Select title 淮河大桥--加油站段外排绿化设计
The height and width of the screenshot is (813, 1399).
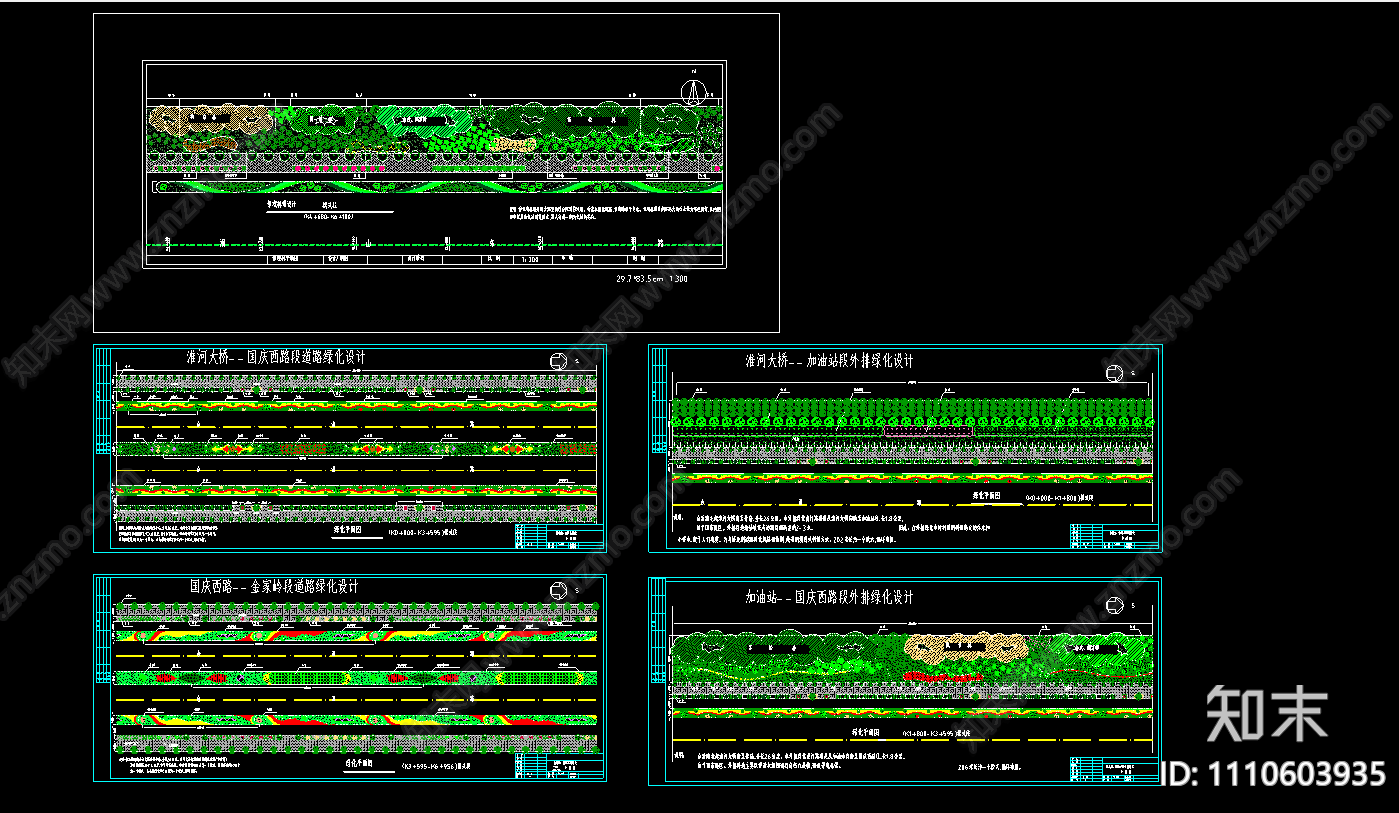tap(829, 360)
